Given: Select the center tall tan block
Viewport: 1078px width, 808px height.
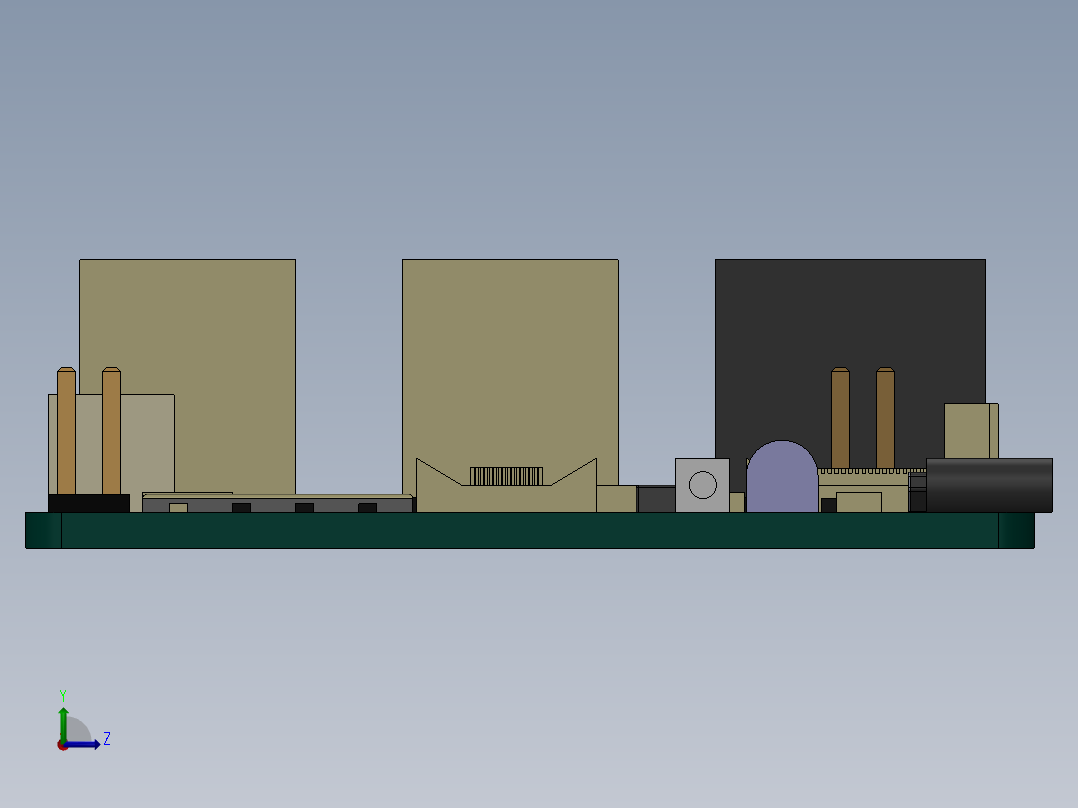Looking at the screenshot, I should coord(510,358).
